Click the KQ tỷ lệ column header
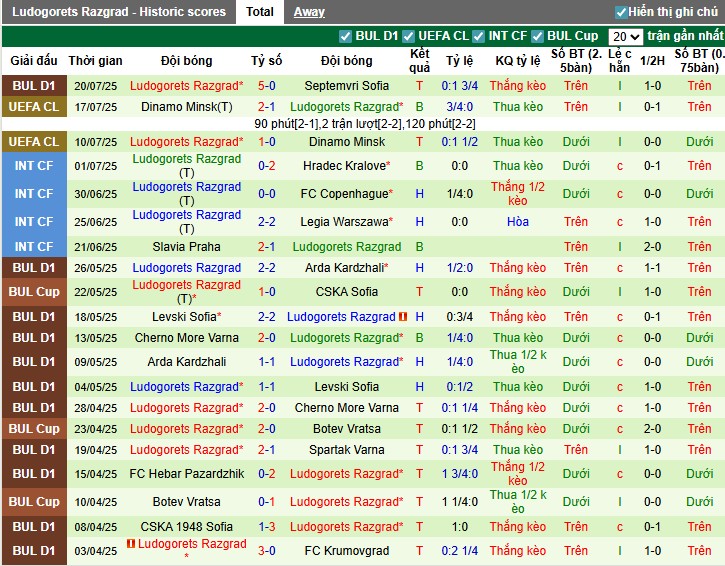 coord(517,61)
